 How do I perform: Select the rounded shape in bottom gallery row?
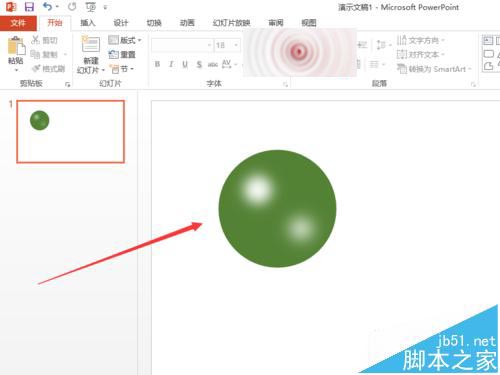tap(488, 66)
